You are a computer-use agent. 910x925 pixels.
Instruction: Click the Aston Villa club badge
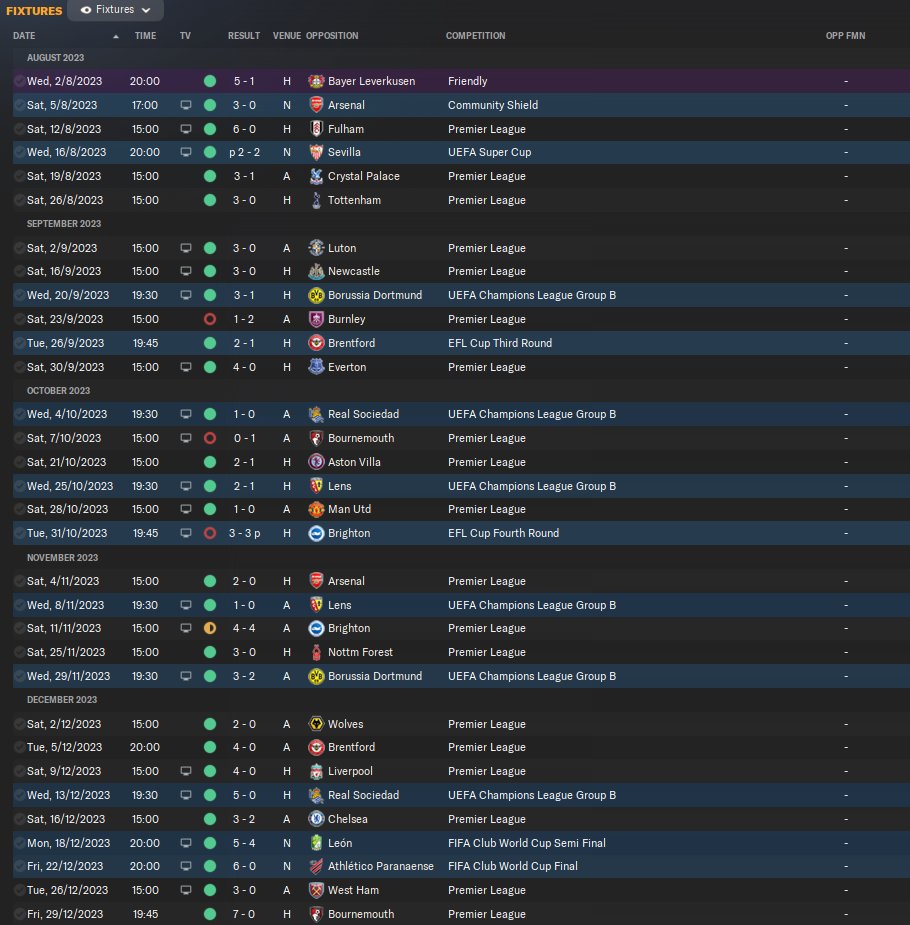coord(316,462)
